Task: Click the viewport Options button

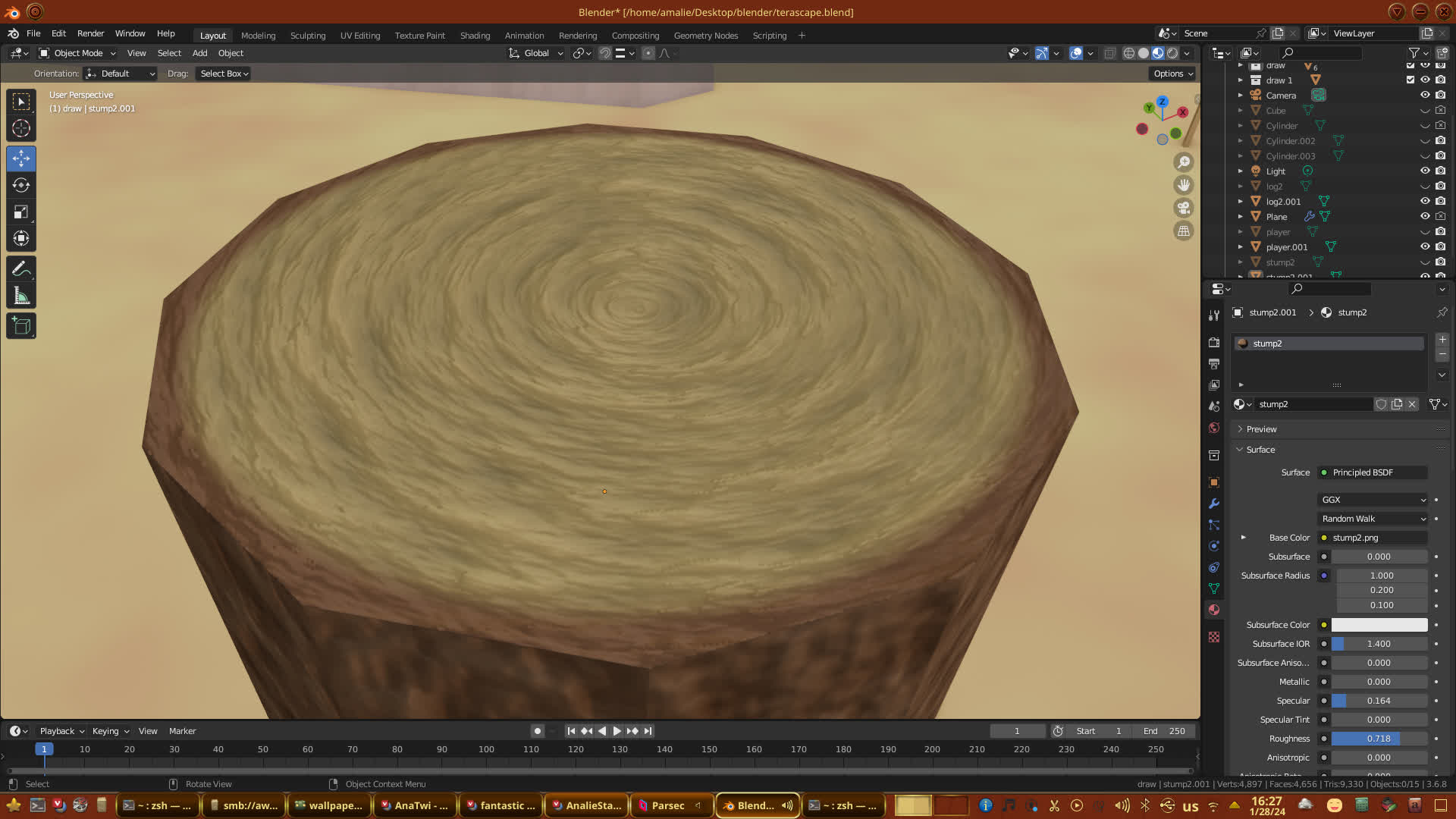Action: coord(1173,74)
